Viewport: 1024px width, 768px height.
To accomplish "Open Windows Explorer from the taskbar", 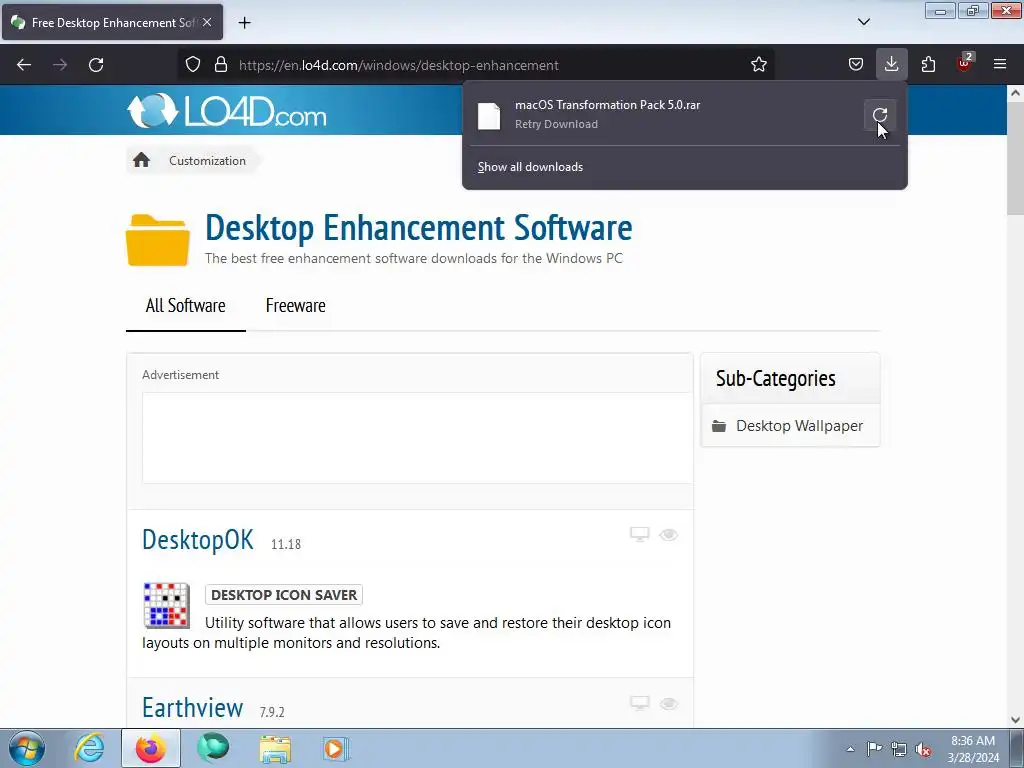I will tap(275, 749).
